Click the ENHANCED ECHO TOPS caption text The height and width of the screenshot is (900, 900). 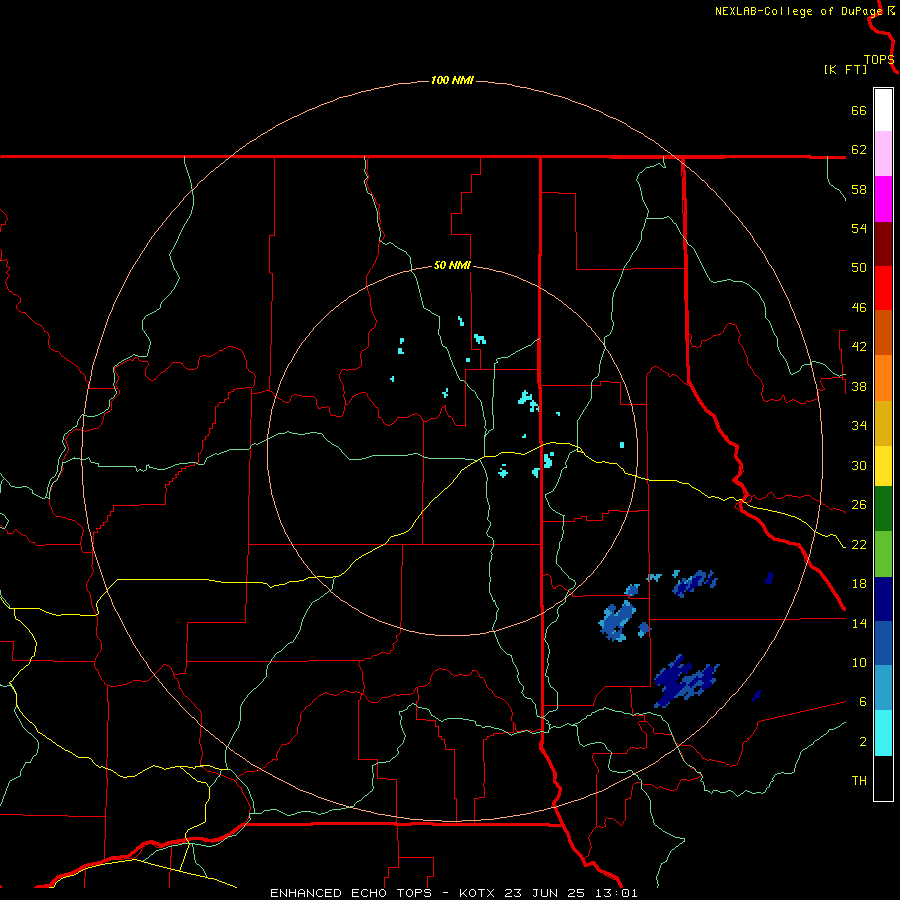pos(351,893)
